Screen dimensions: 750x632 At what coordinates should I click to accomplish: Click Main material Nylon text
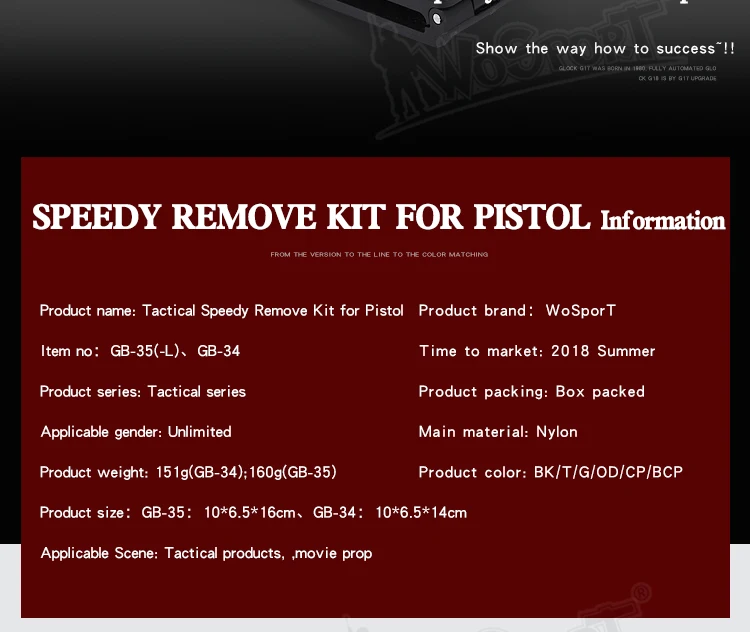tap(498, 432)
